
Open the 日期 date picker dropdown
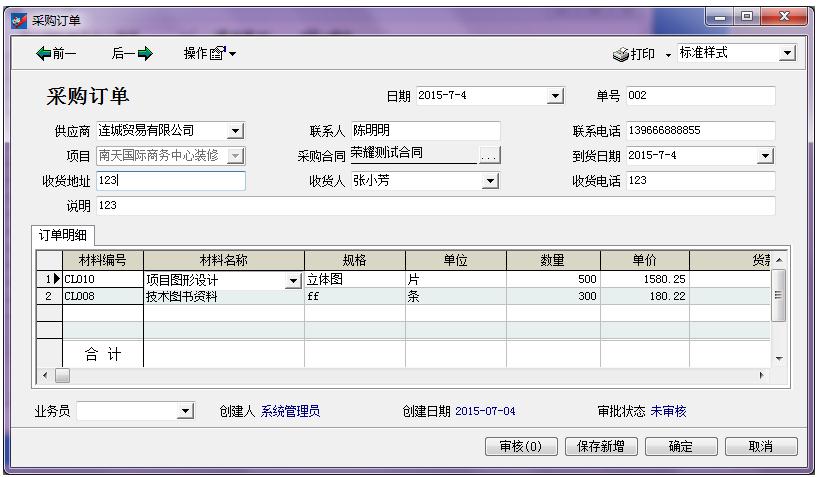click(556, 96)
